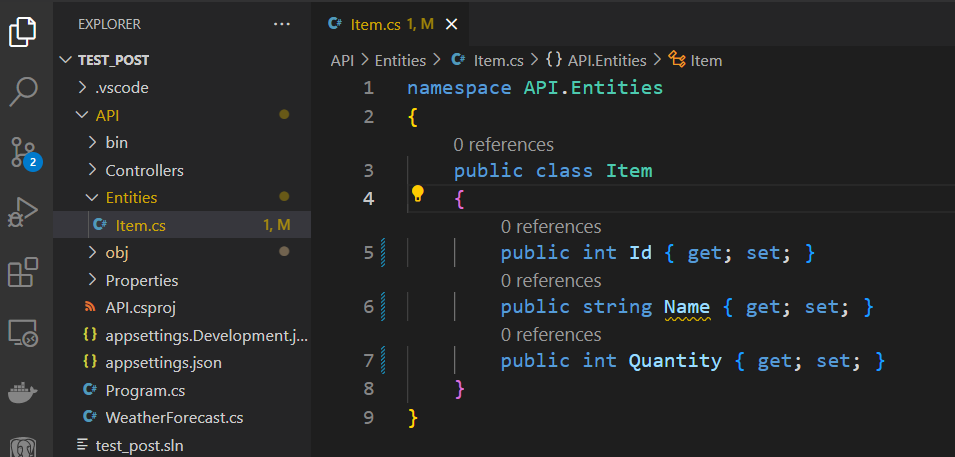This screenshot has height=457, width=955.
Task: Click the C# icon in Item.cs tab
Action: click(x=334, y=24)
